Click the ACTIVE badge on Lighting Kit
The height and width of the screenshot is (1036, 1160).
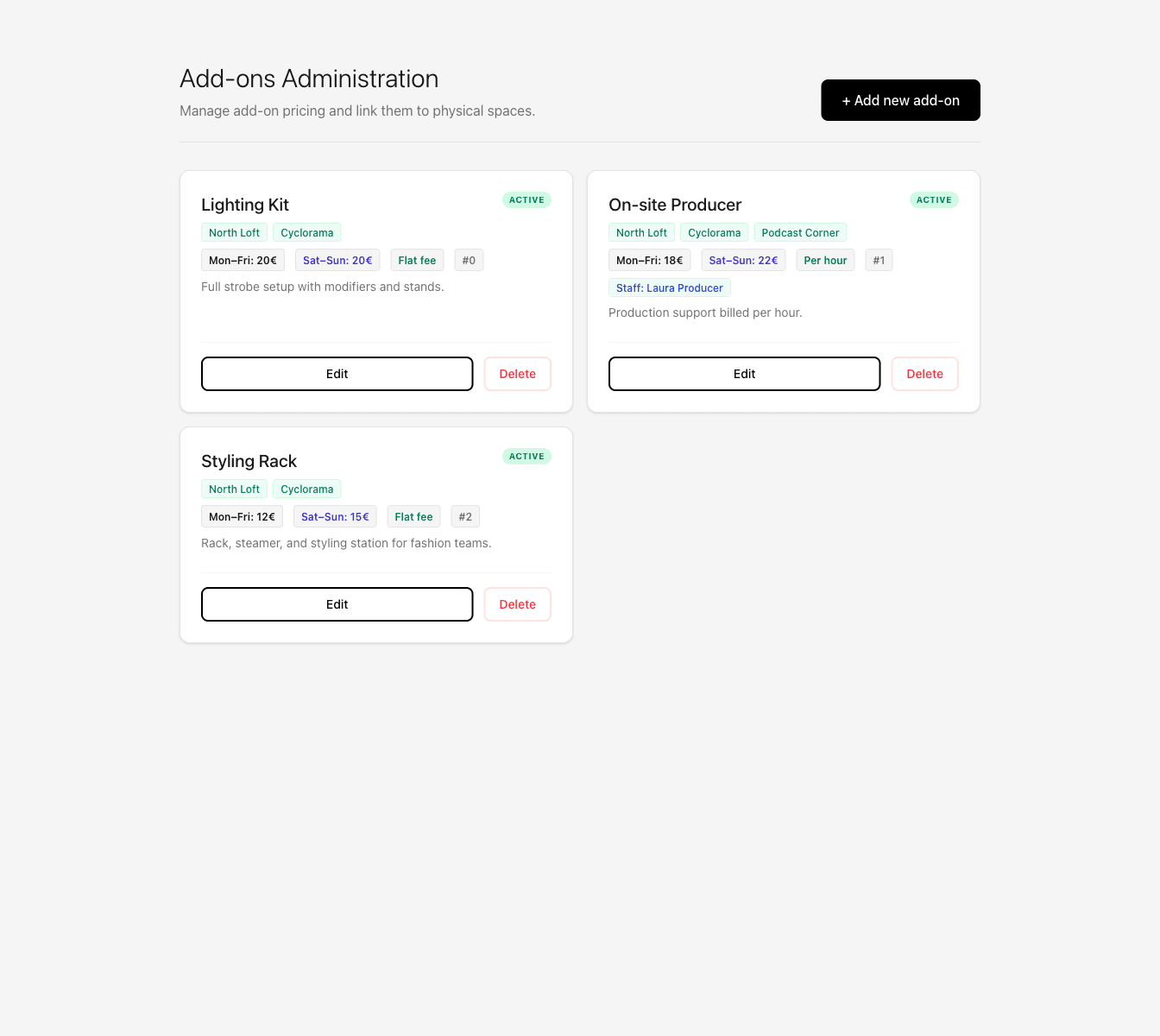click(526, 199)
